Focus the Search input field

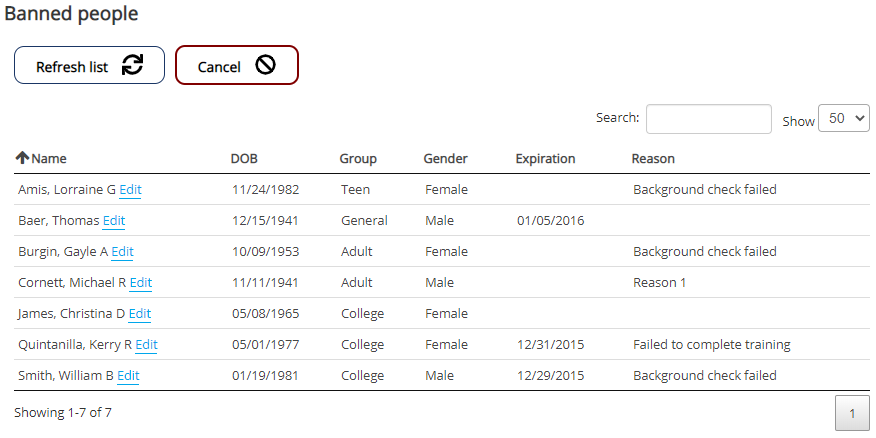[x=708, y=119]
